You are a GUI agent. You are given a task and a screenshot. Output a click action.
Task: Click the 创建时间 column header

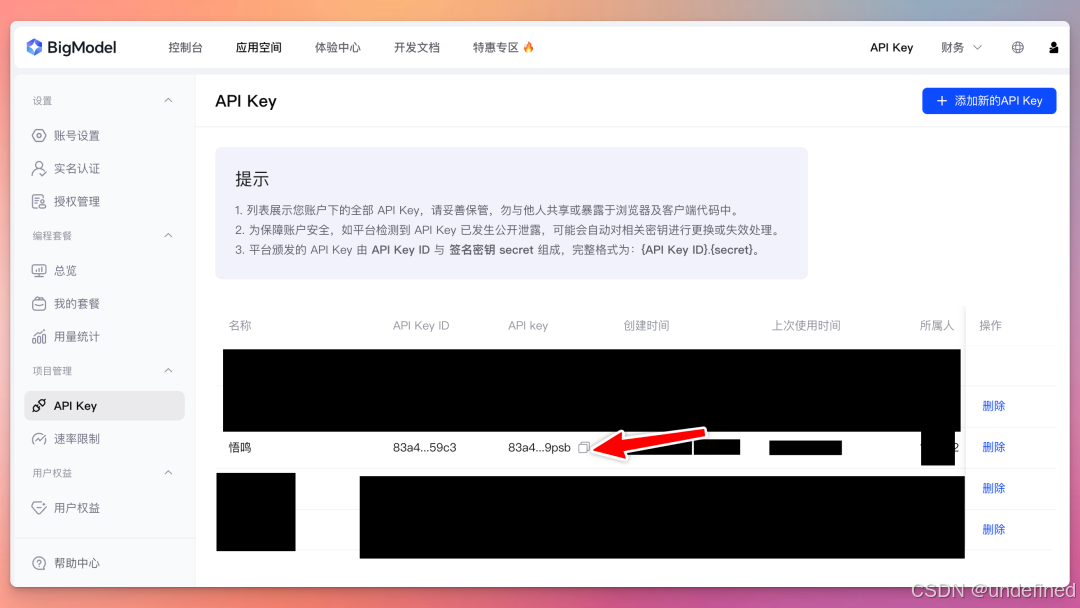(646, 326)
